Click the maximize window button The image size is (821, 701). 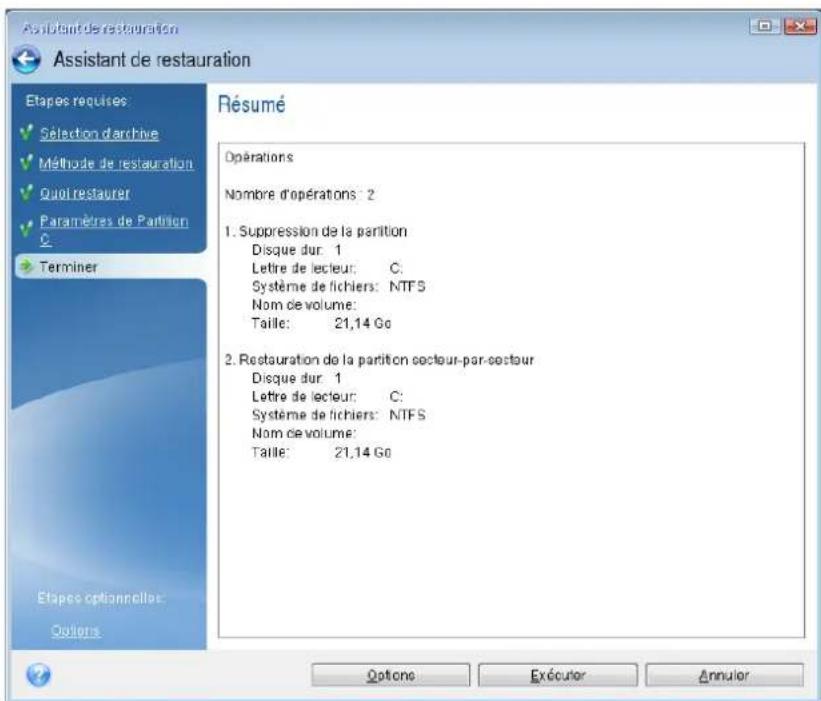pos(765,26)
